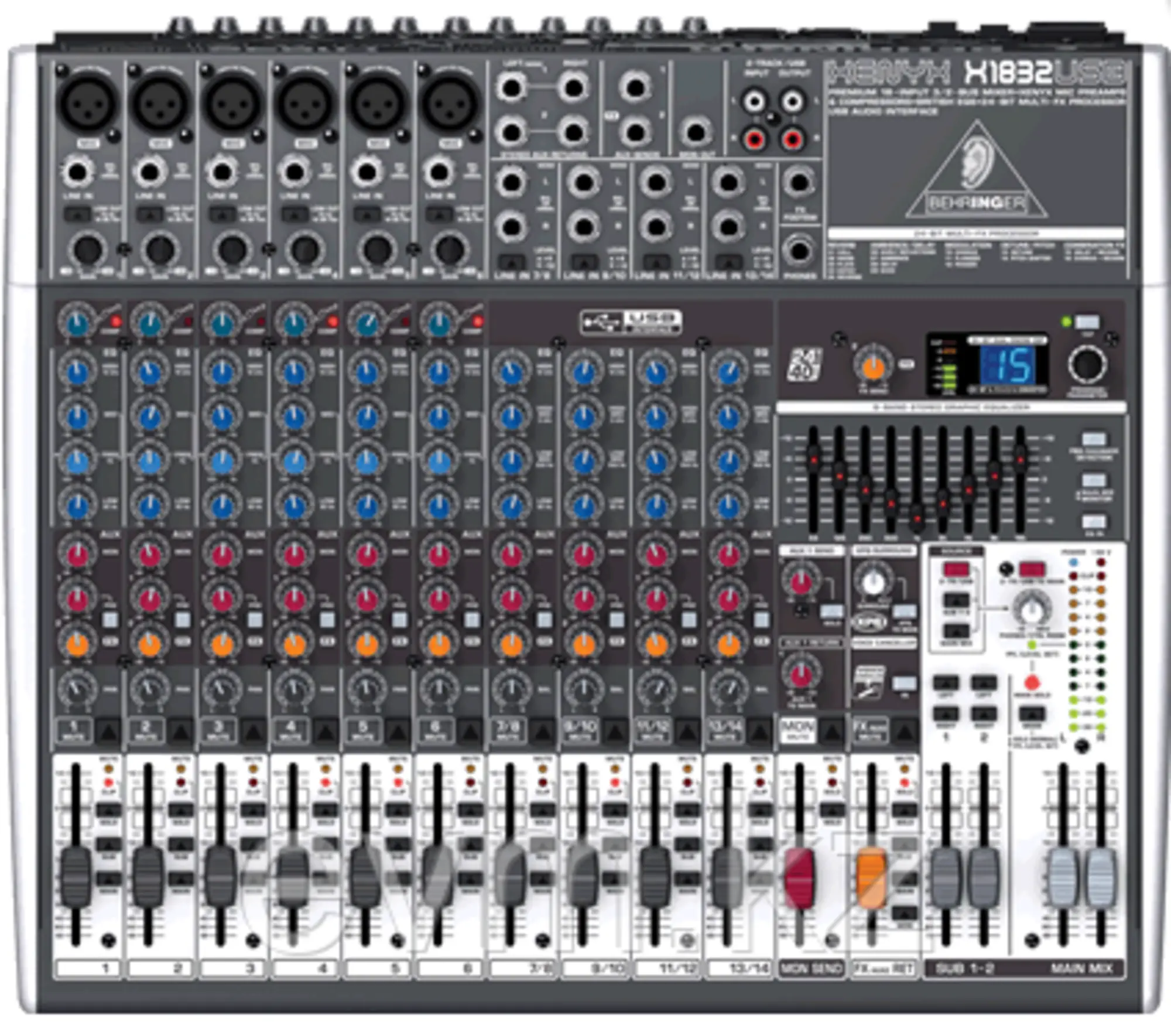Click the XLR mic input of channel 1
Viewport: 1171px width, 1036px height.
click(88, 104)
